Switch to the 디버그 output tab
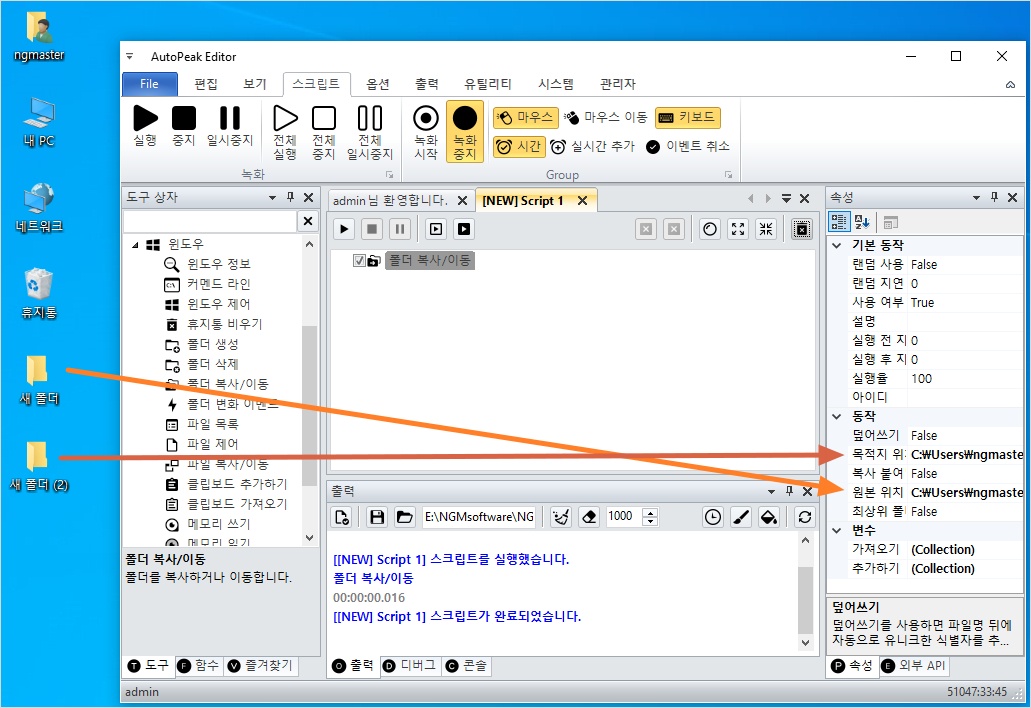This screenshot has width=1031, height=708. pos(410,666)
